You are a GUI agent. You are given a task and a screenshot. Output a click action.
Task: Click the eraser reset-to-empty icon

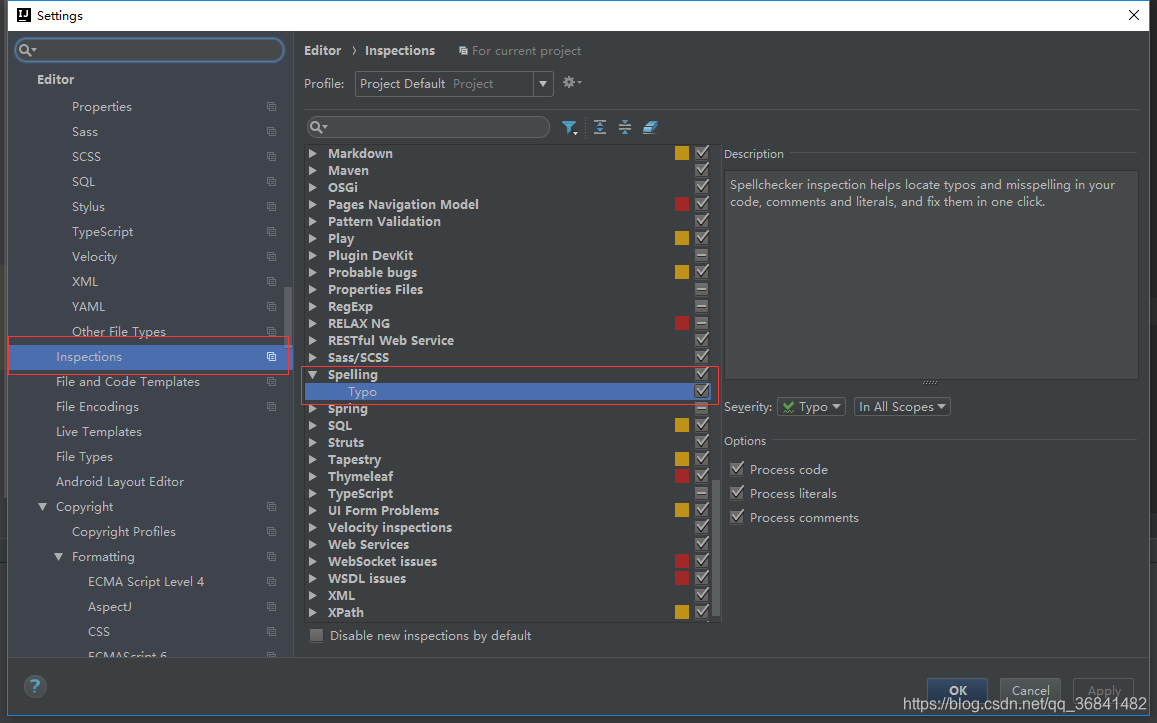(x=650, y=127)
